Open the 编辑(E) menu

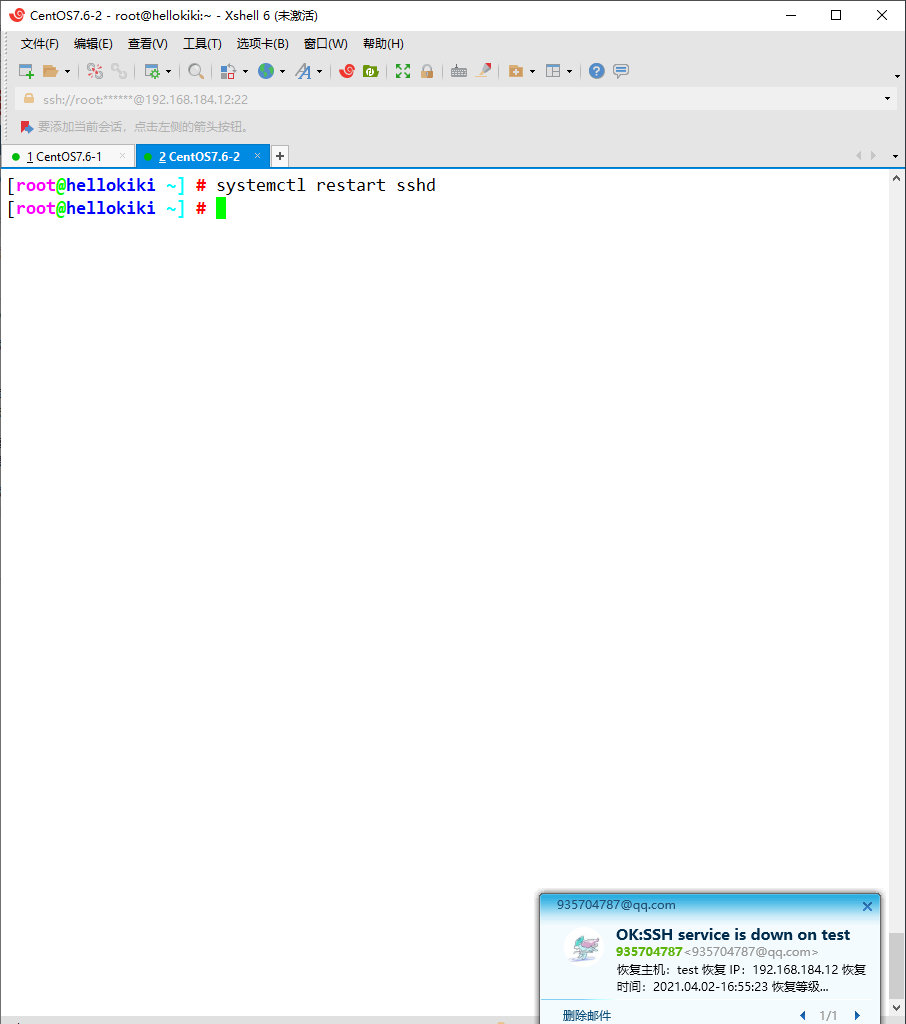click(x=93, y=44)
